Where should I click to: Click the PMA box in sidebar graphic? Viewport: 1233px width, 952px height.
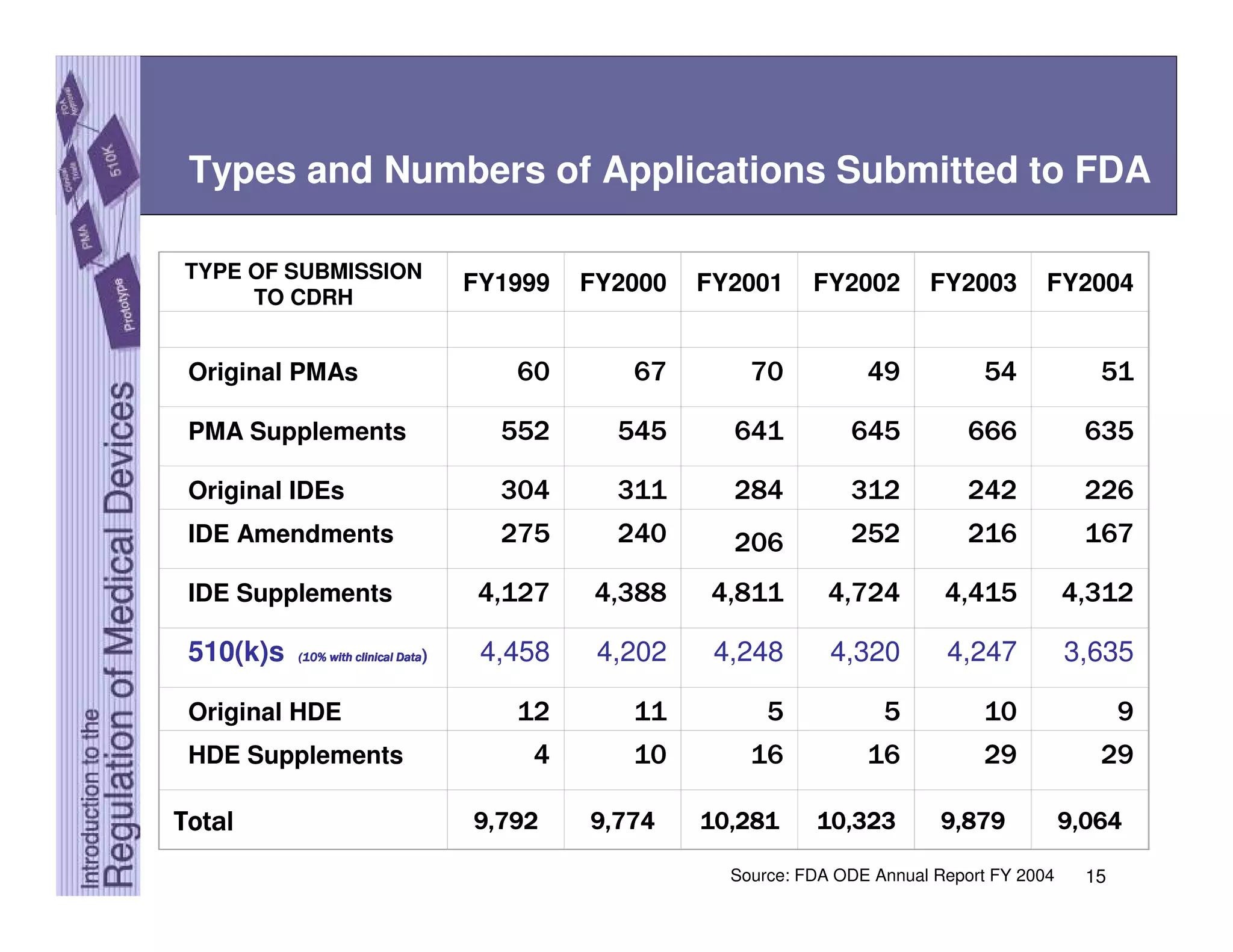tap(86, 235)
